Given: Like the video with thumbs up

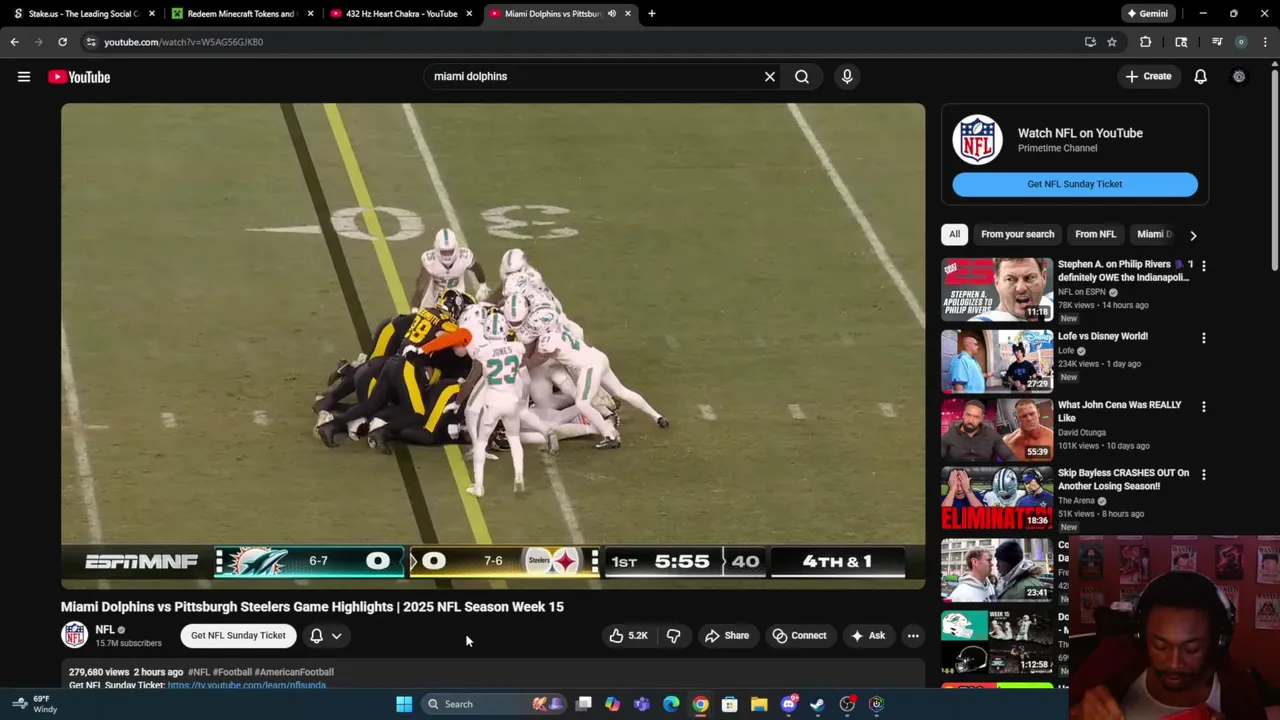Looking at the screenshot, I should click(628, 636).
